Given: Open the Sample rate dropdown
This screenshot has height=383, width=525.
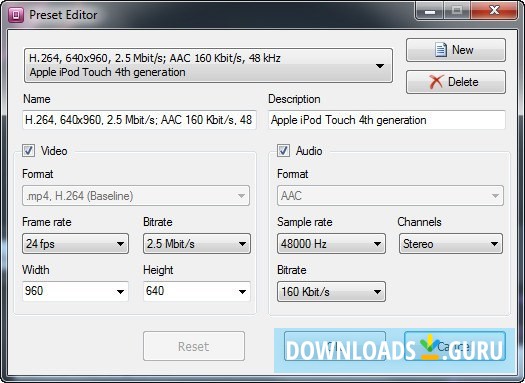Looking at the screenshot, I should coord(331,243).
